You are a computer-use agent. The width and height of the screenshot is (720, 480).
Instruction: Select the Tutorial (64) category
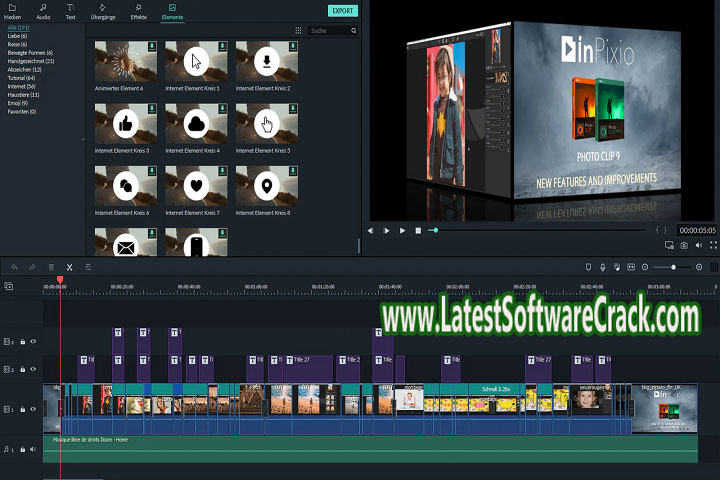click(21, 78)
